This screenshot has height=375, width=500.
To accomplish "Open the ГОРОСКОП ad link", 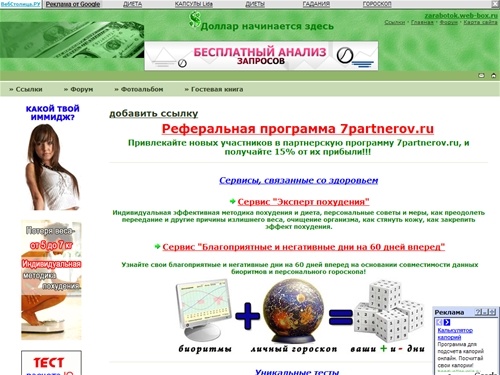I will click(x=377, y=4).
